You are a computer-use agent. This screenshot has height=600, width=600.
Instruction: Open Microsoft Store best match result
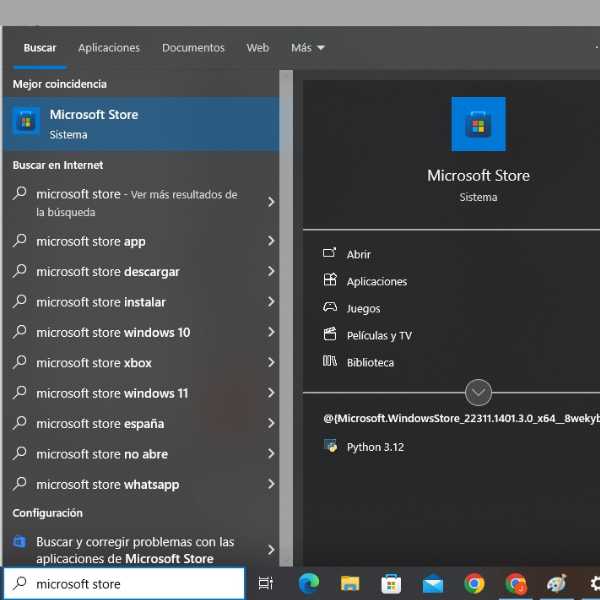[x=140, y=123]
